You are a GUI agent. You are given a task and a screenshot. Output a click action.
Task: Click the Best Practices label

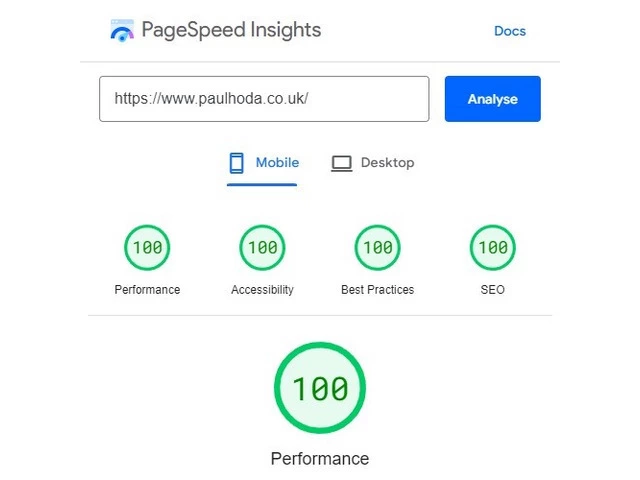[378, 290]
